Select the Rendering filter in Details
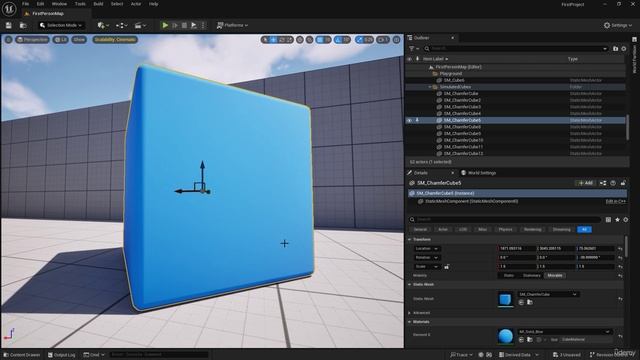 point(532,229)
